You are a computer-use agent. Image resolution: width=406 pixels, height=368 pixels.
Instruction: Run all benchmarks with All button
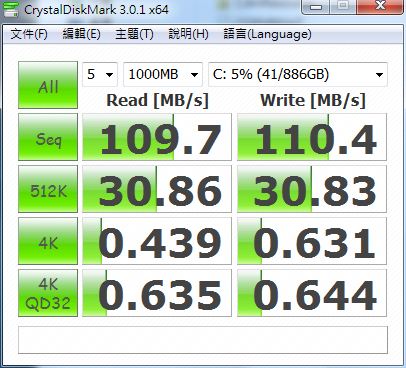[48, 85]
